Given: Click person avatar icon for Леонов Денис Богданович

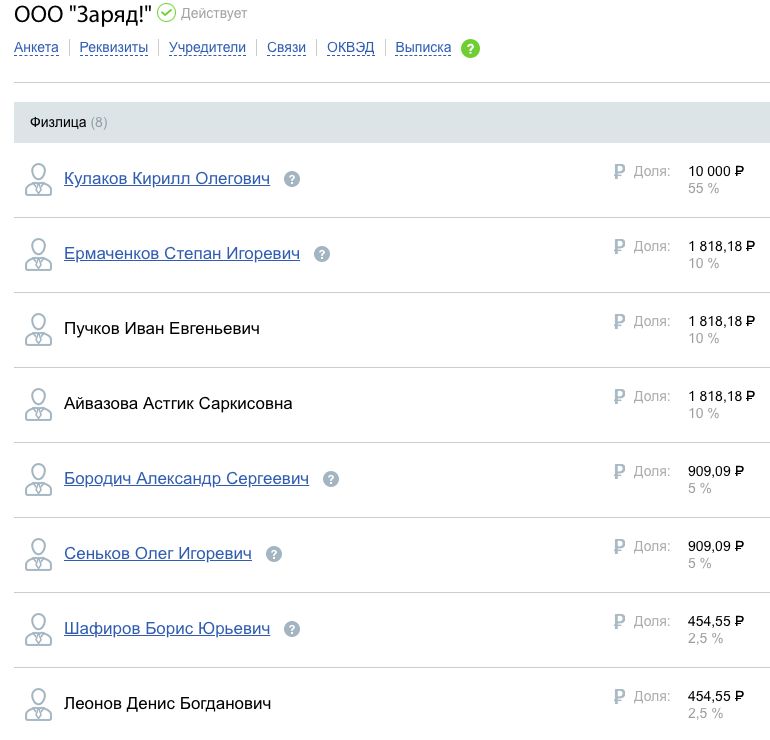Looking at the screenshot, I should coord(38,704).
